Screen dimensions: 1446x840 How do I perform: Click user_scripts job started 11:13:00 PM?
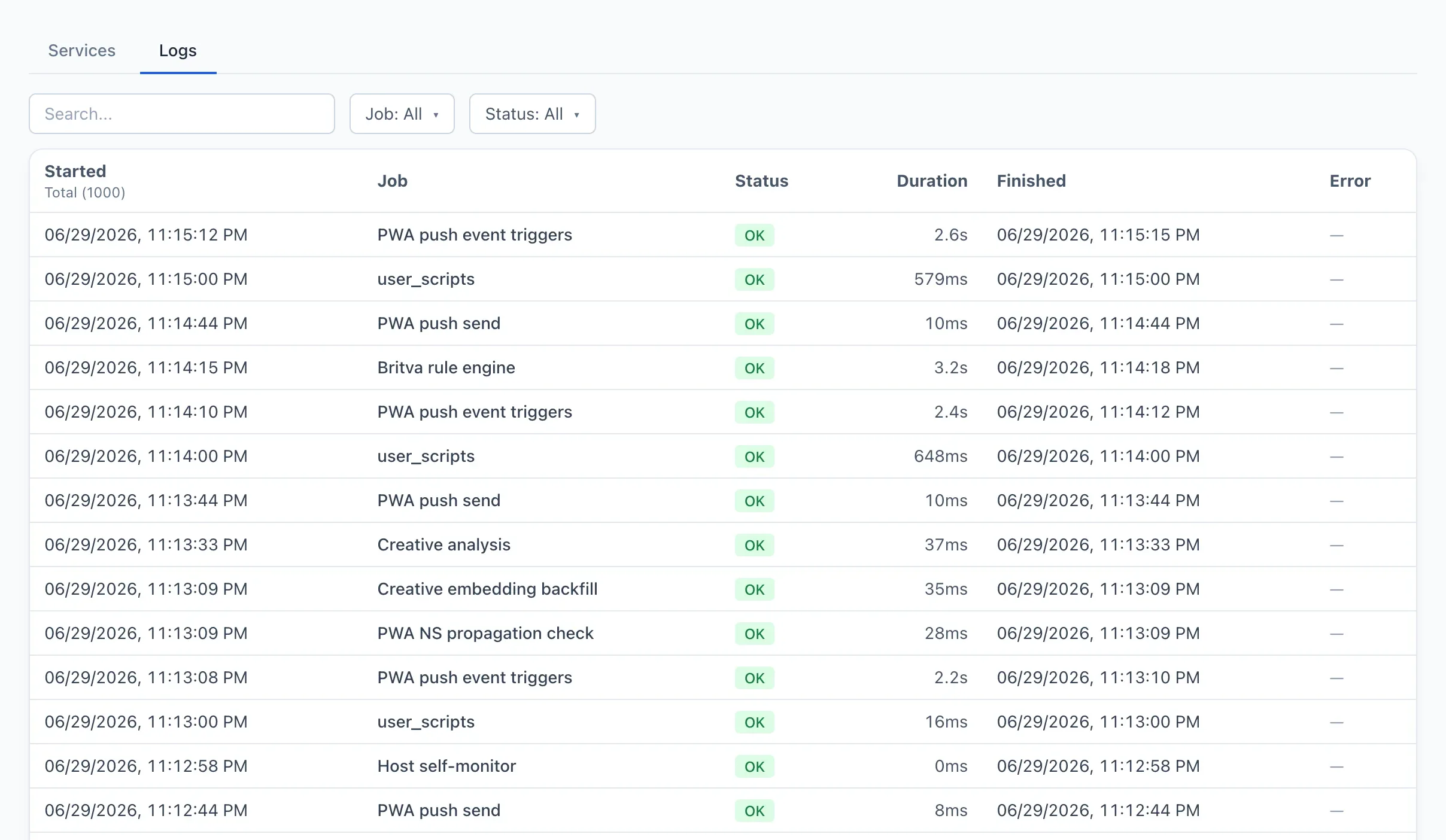(426, 722)
